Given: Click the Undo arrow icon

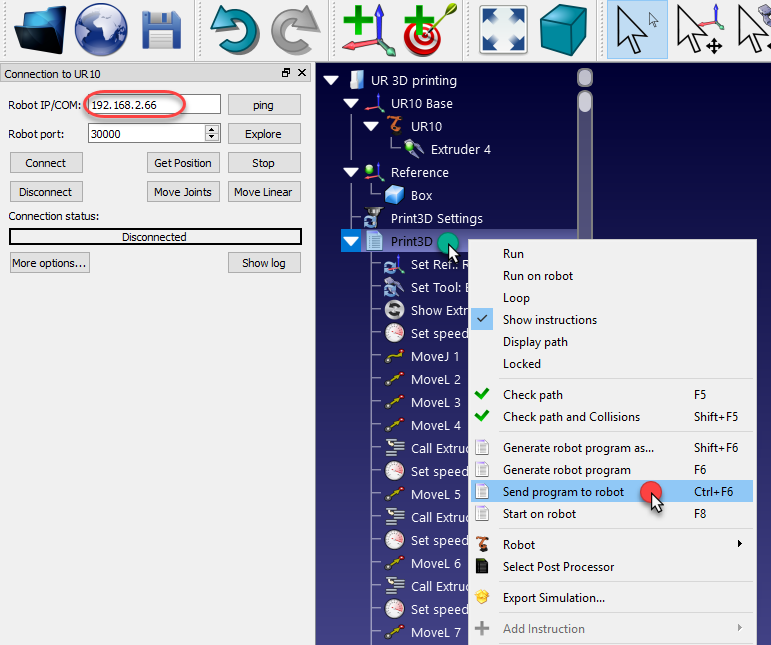Looking at the screenshot, I should [235, 29].
